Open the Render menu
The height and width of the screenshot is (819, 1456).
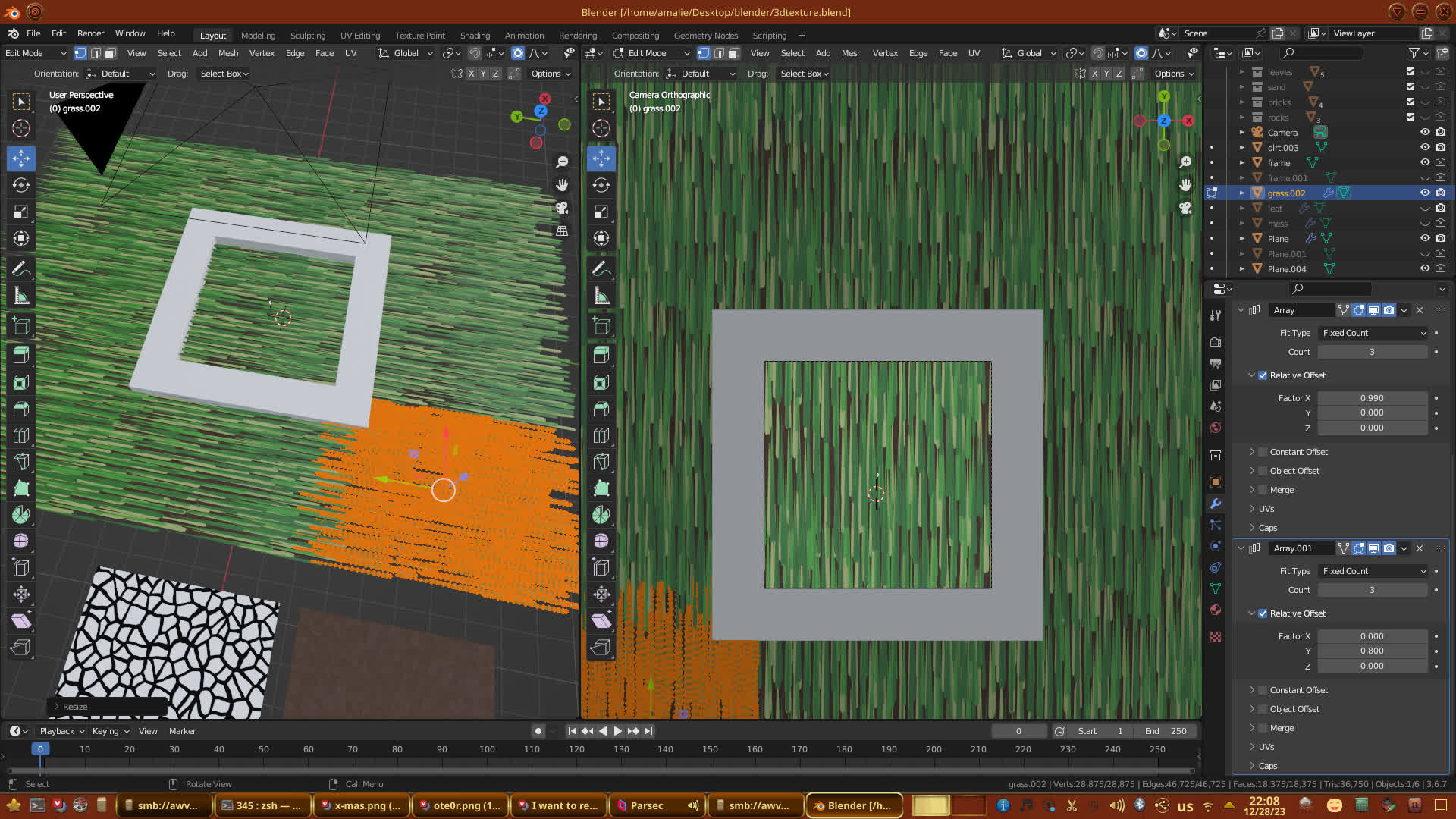(90, 33)
